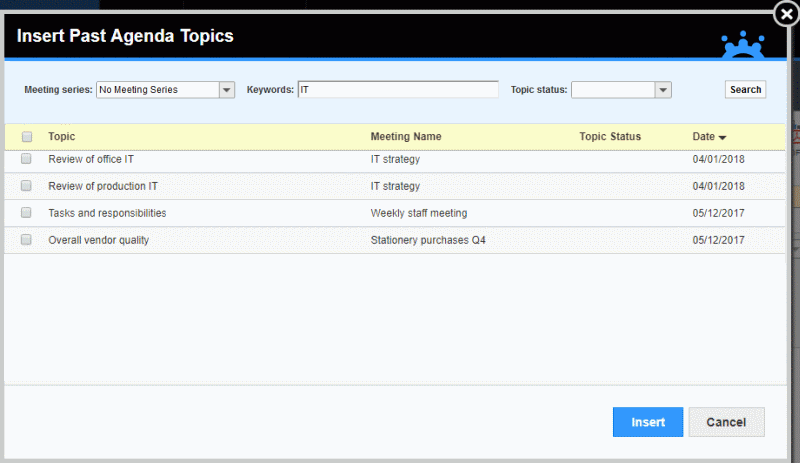Sort by the Topic column header
This screenshot has height=463, width=800.
click(62, 136)
